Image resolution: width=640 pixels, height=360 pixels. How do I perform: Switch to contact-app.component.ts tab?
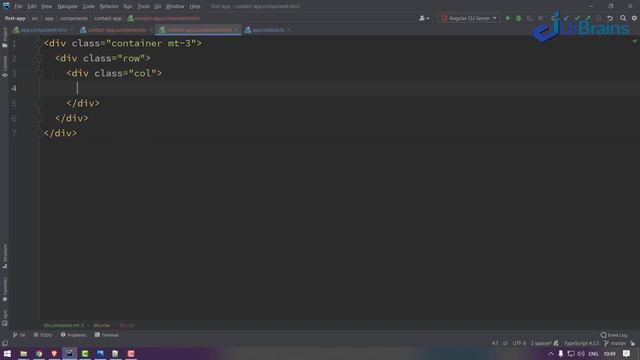tap(117, 30)
